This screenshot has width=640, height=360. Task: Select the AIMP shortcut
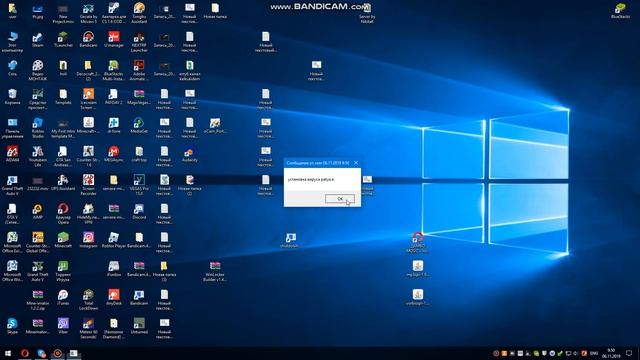click(x=38, y=211)
